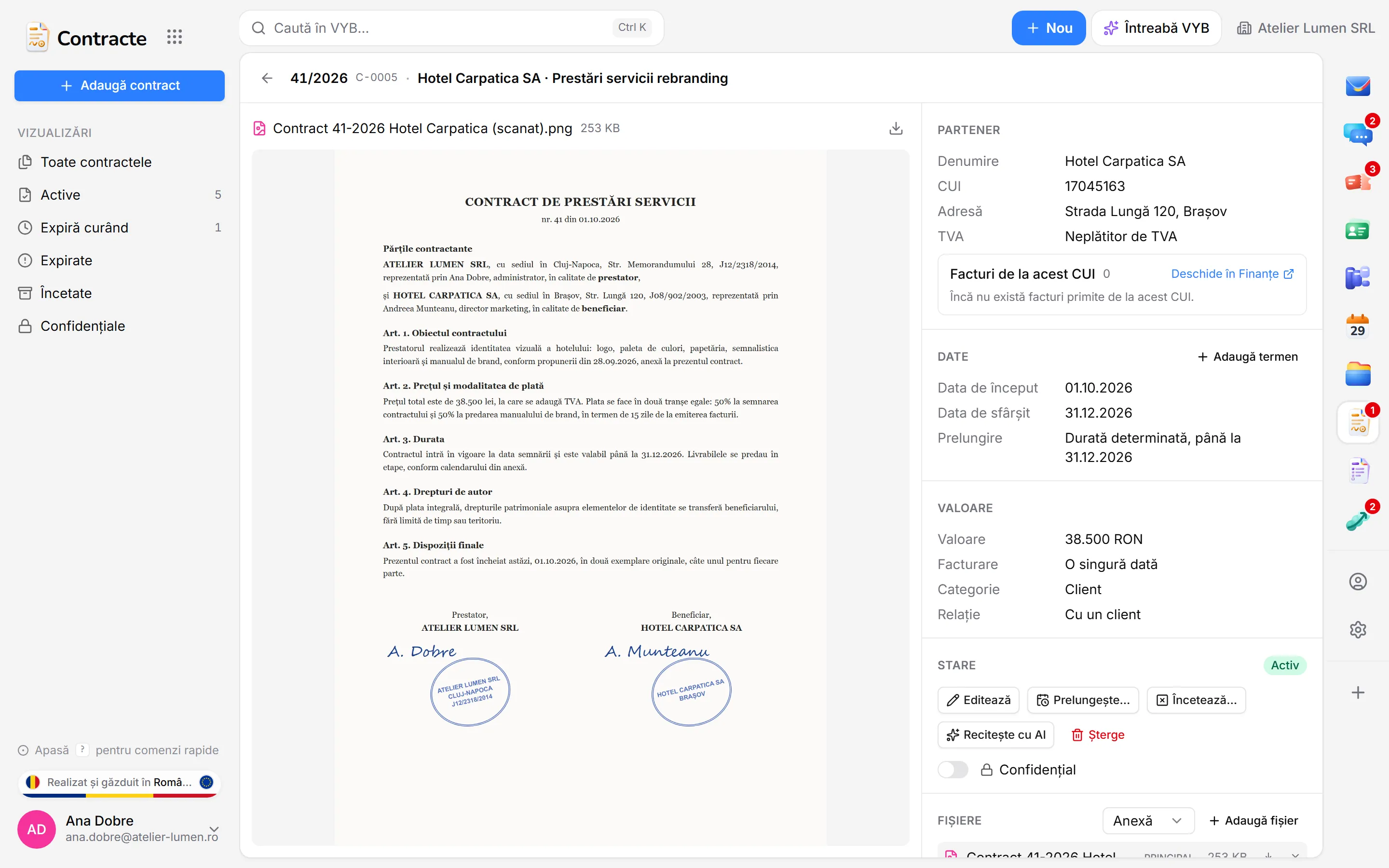The width and height of the screenshot is (1389, 868).
Task: Follow the Deschide în Finanțe link
Action: click(x=1232, y=274)
